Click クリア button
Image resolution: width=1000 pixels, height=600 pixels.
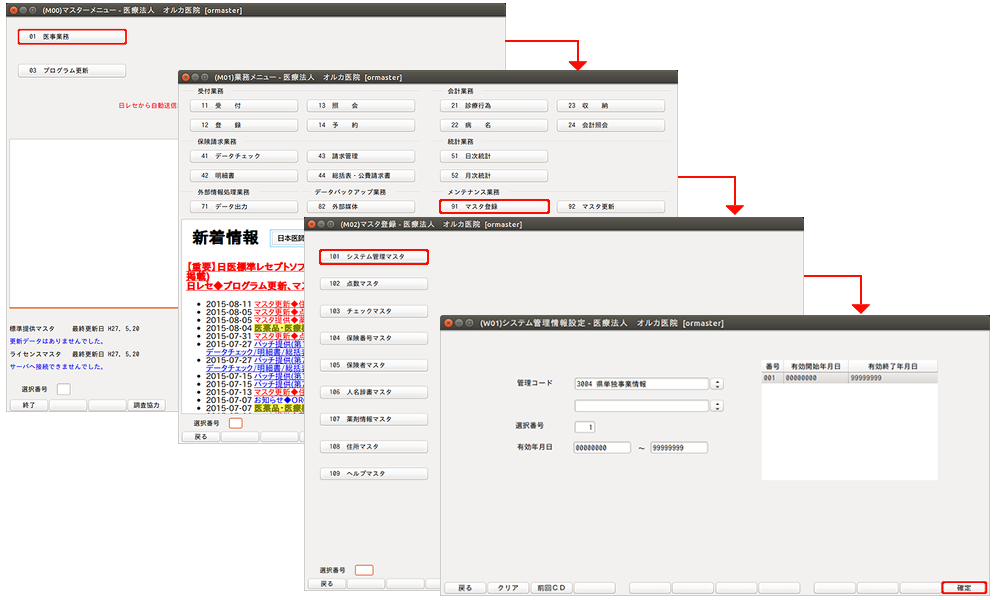tap(508, 588)
